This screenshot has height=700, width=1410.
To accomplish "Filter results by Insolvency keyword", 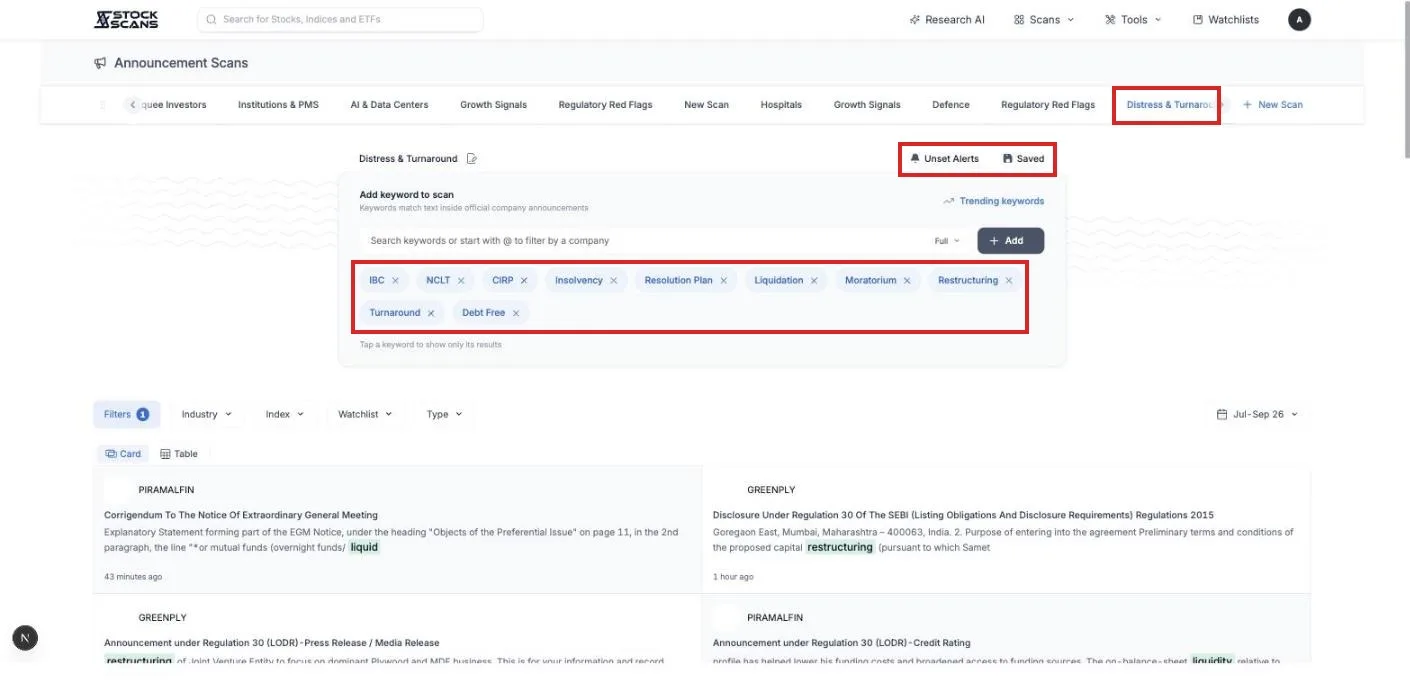I will [579, 280].
